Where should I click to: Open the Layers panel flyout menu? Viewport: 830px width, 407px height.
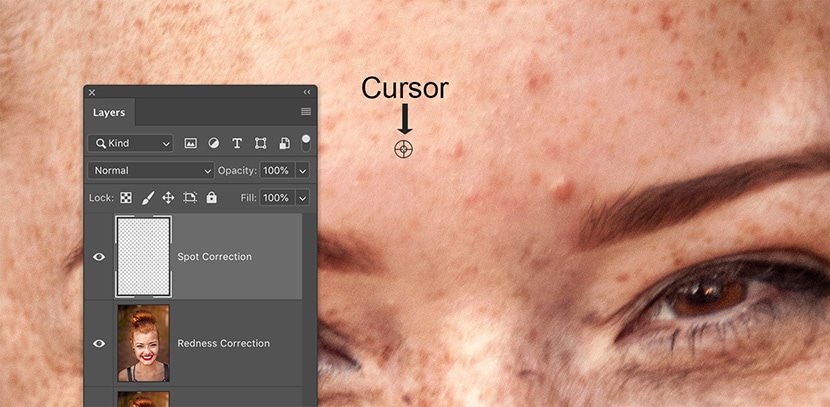306,112
